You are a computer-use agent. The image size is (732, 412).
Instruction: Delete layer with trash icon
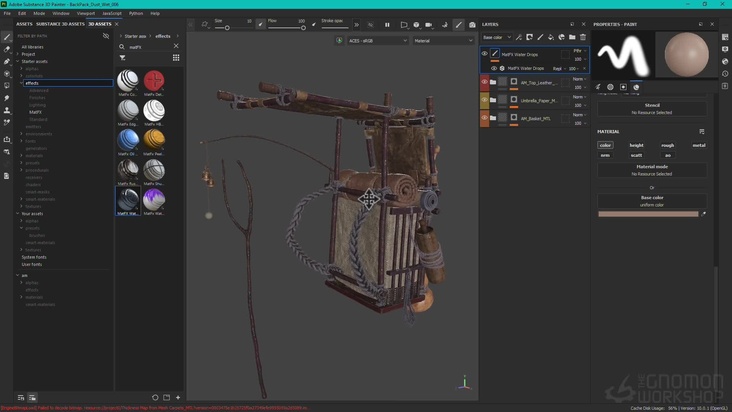point(583,37)
